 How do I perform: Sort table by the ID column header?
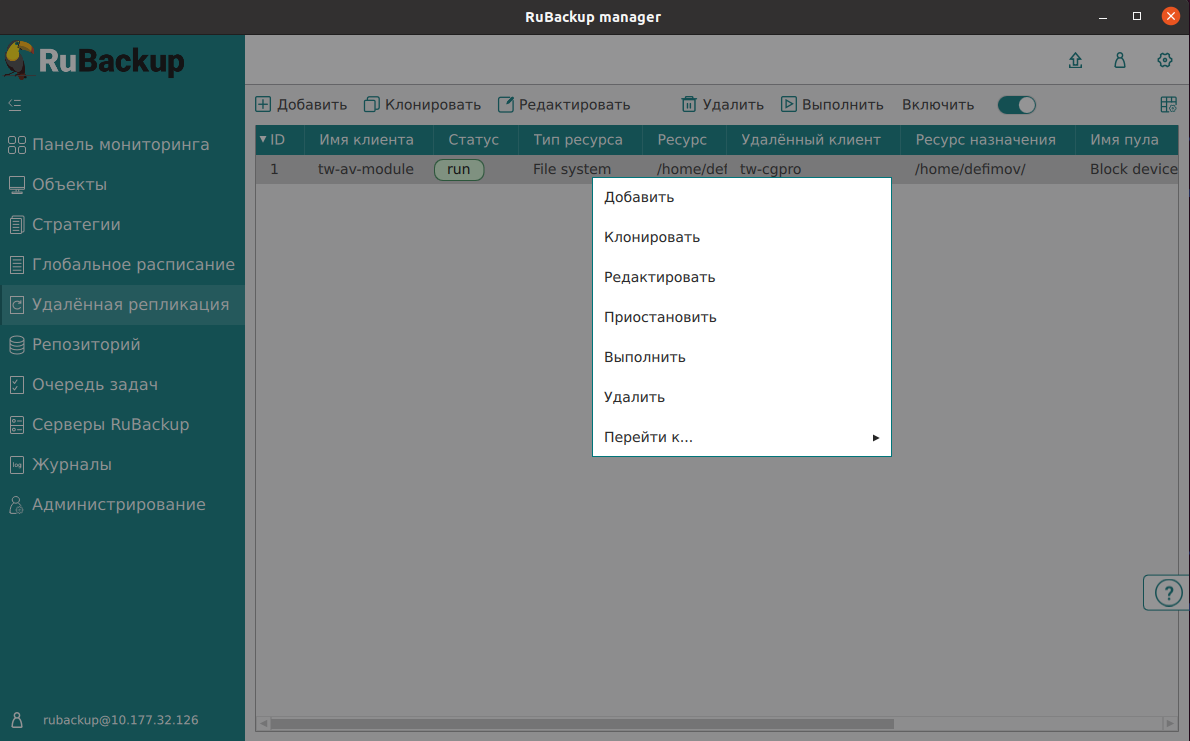pyautogui.click(x=277, y=140)
